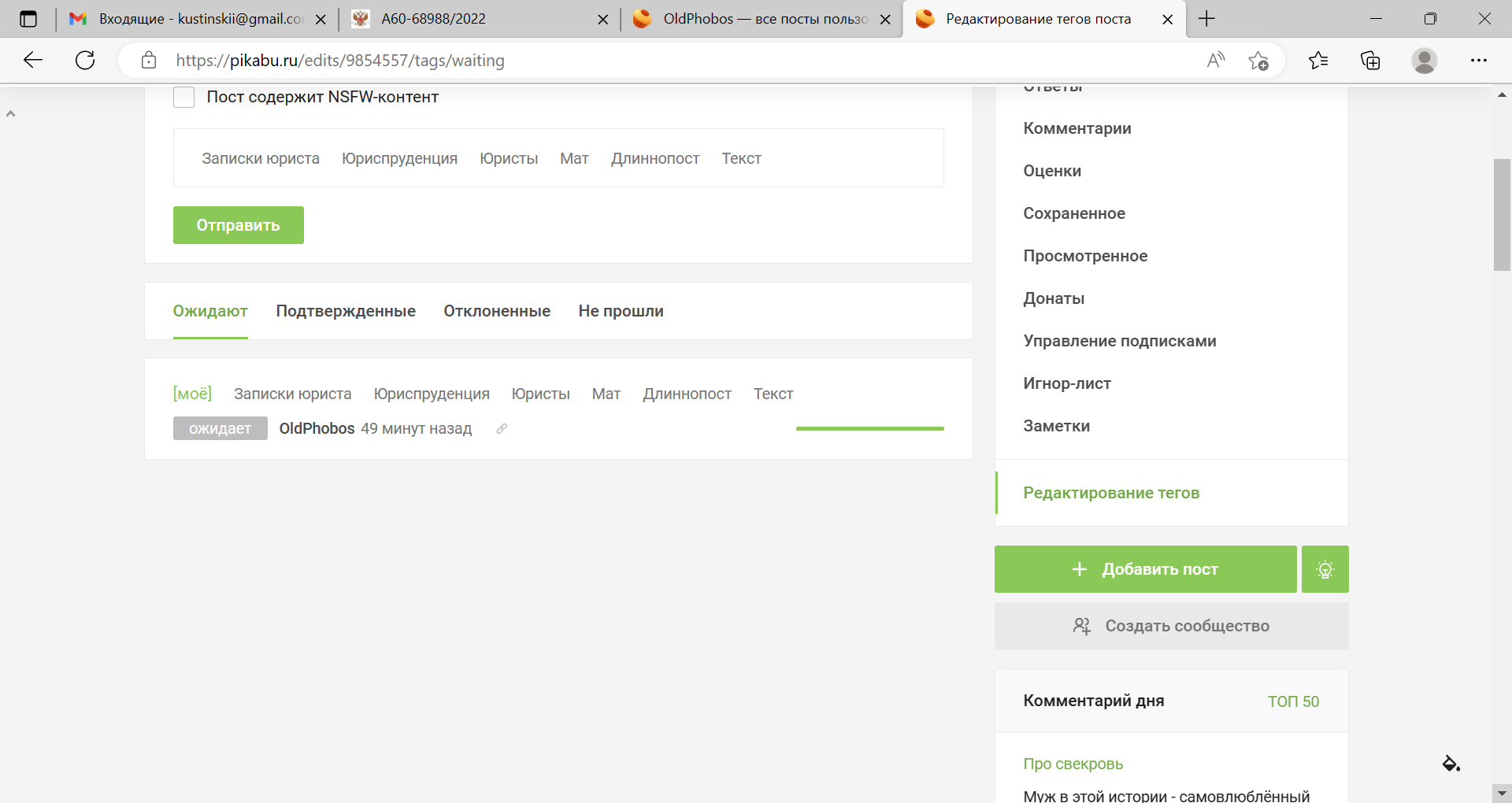Select the Отклоненные tab
Image resolution: width=1512 pixels, height=803 pixels.
coord(497,311)
